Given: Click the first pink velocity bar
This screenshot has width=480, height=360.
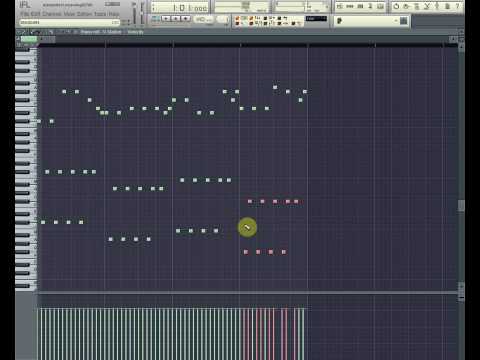Looking at the screenshot, I should [x=244, y=334].
